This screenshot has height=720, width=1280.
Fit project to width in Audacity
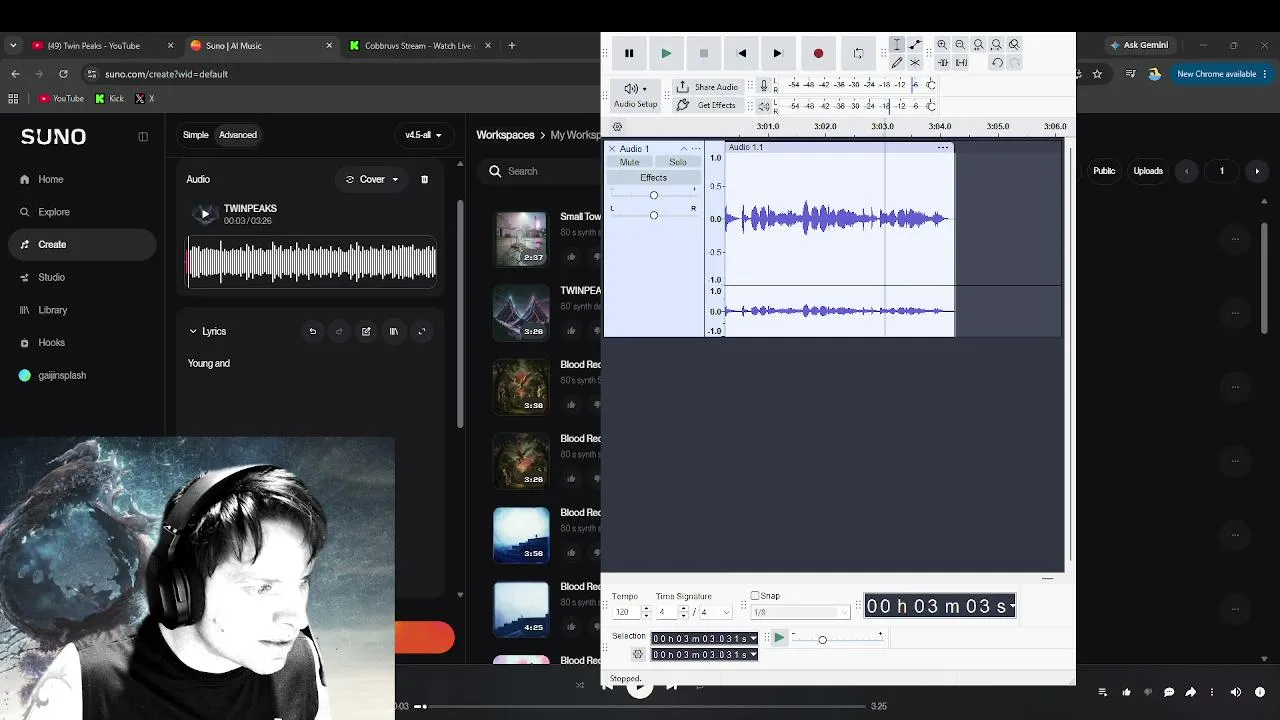pyautogui.click(x=996, y=45)
